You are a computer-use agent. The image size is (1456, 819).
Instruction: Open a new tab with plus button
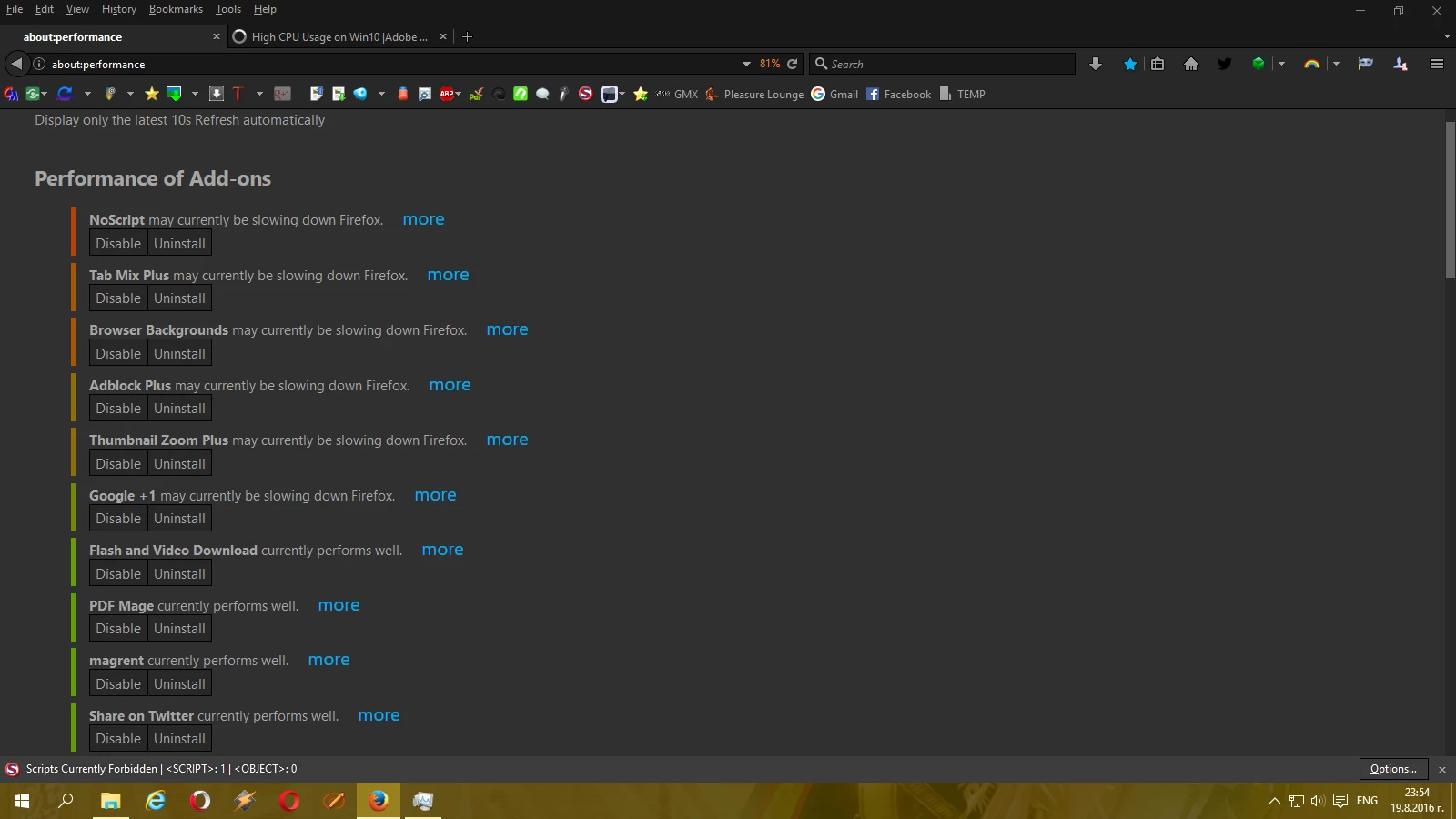(467, 36)
